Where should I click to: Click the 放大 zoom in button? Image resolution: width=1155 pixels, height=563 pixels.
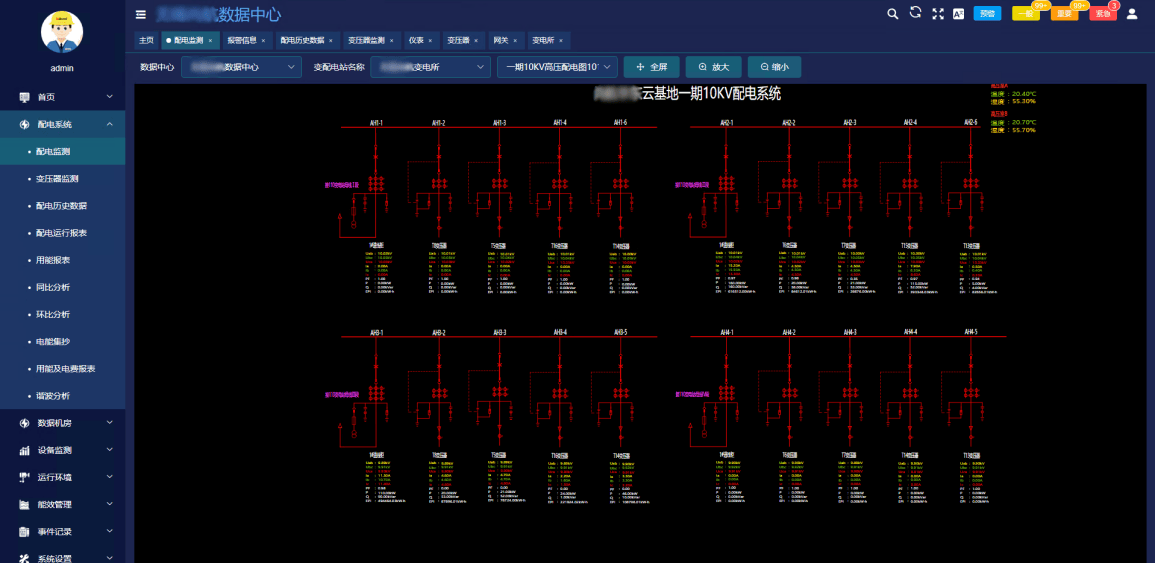click(713, 67)
